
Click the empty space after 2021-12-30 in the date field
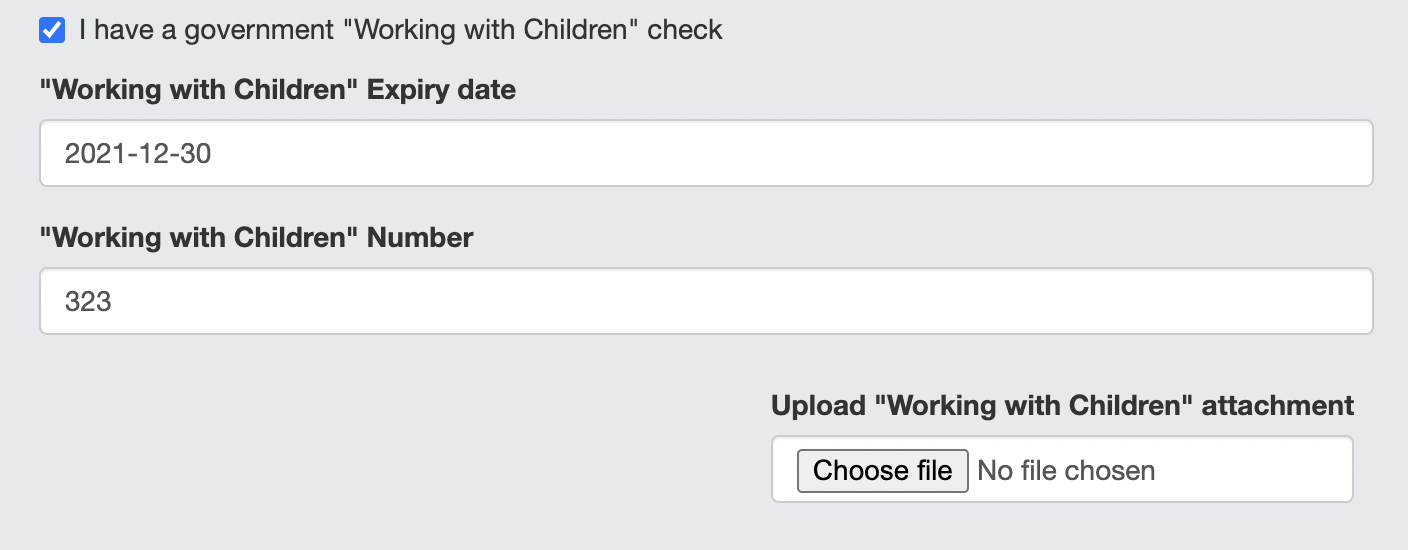click(800, 154)
